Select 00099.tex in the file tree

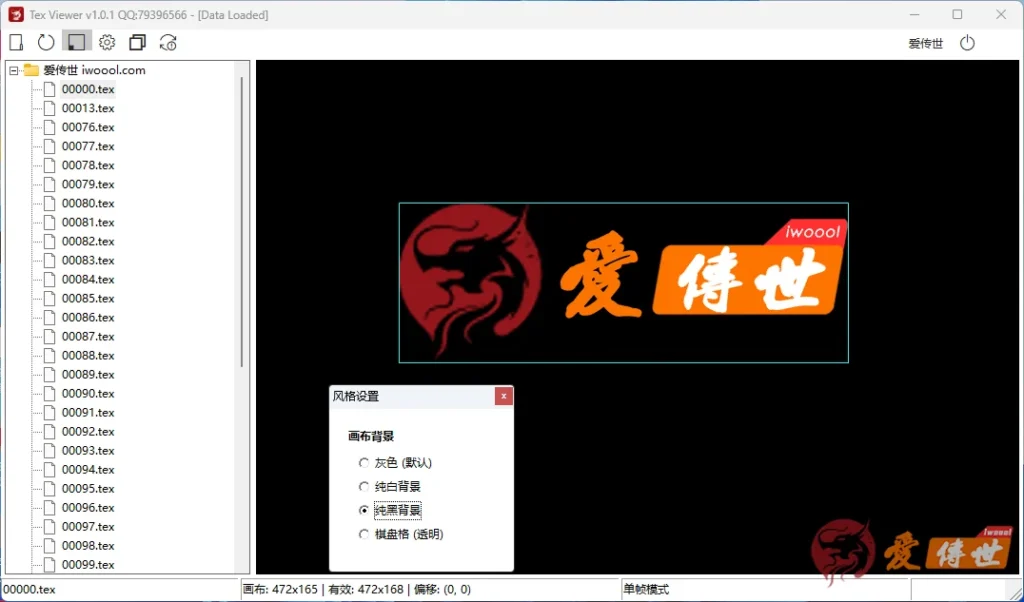pos(88,564)
